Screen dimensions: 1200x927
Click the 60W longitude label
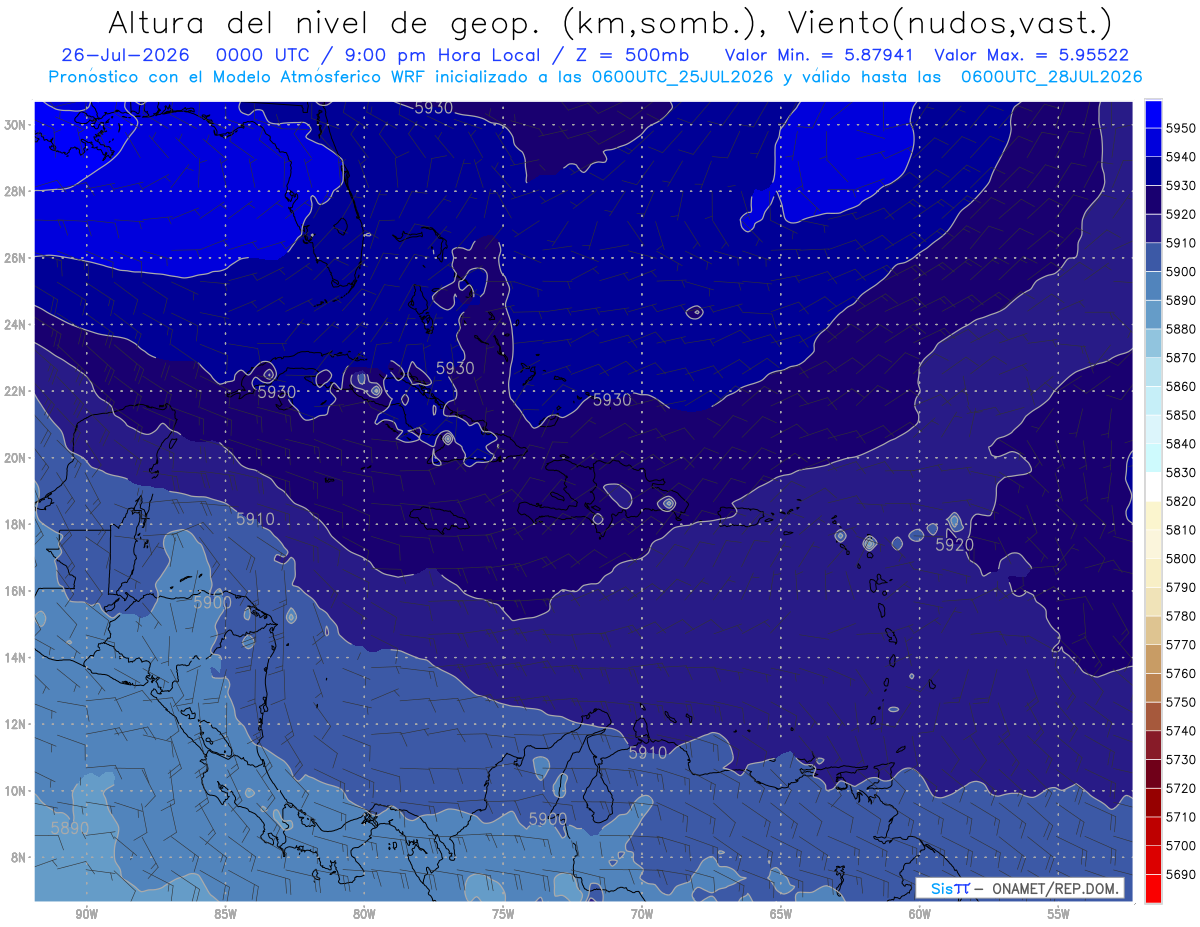coord(920,914)
